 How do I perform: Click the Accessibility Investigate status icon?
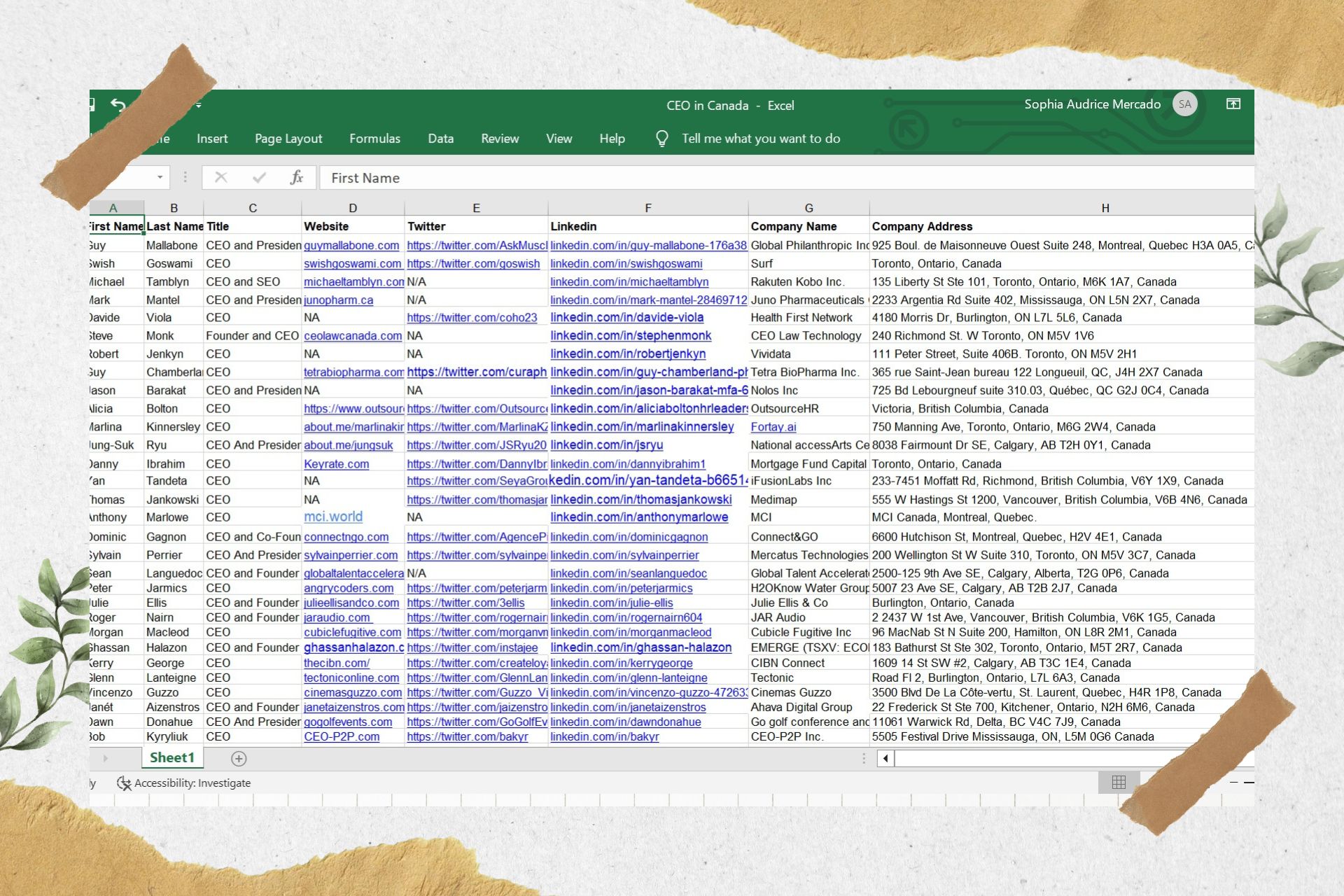tap(124, 783)
